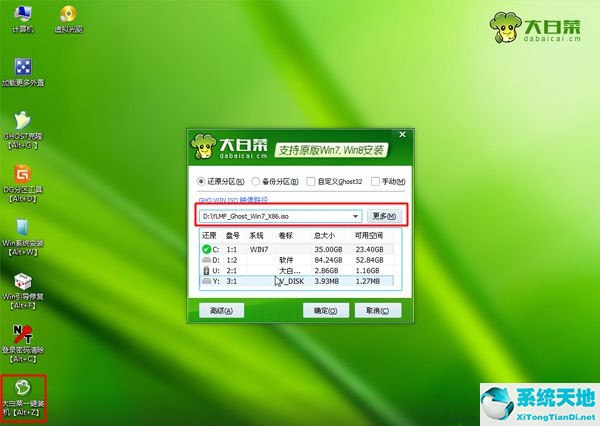Open the Computer desktop icon
Viewport: 600px width, 426px height.
pyautogui.click(x=23, y=19)
